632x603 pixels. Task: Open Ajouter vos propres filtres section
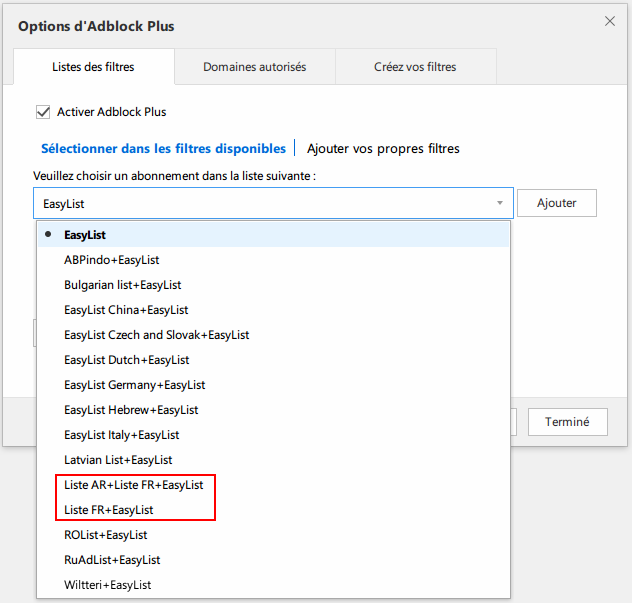383,148
